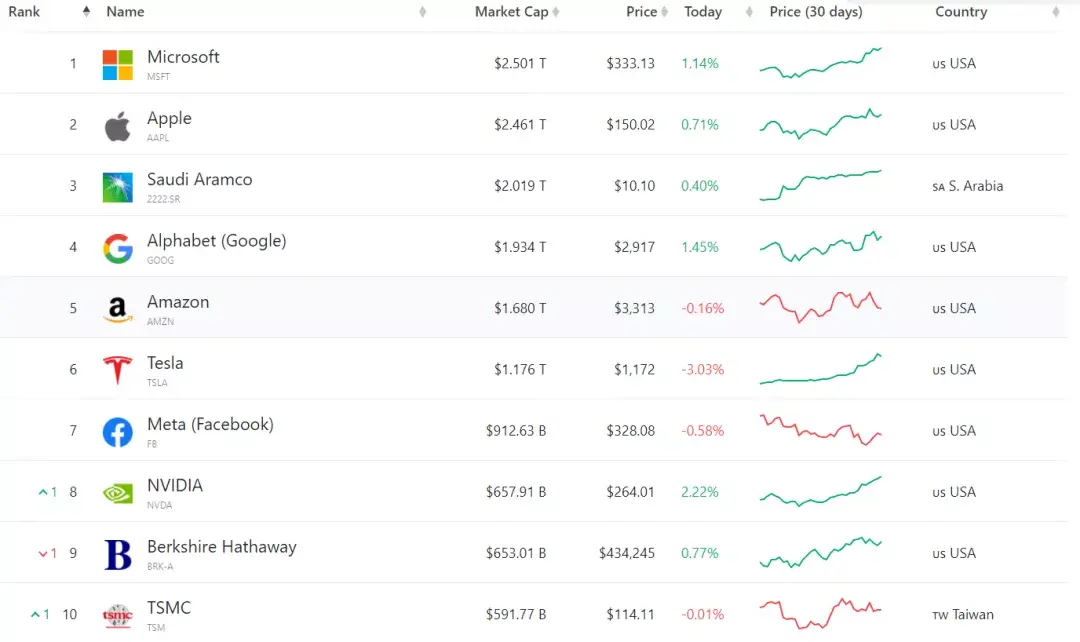Sort table by Rank column
1080x642 pixels.
point(25,12)
